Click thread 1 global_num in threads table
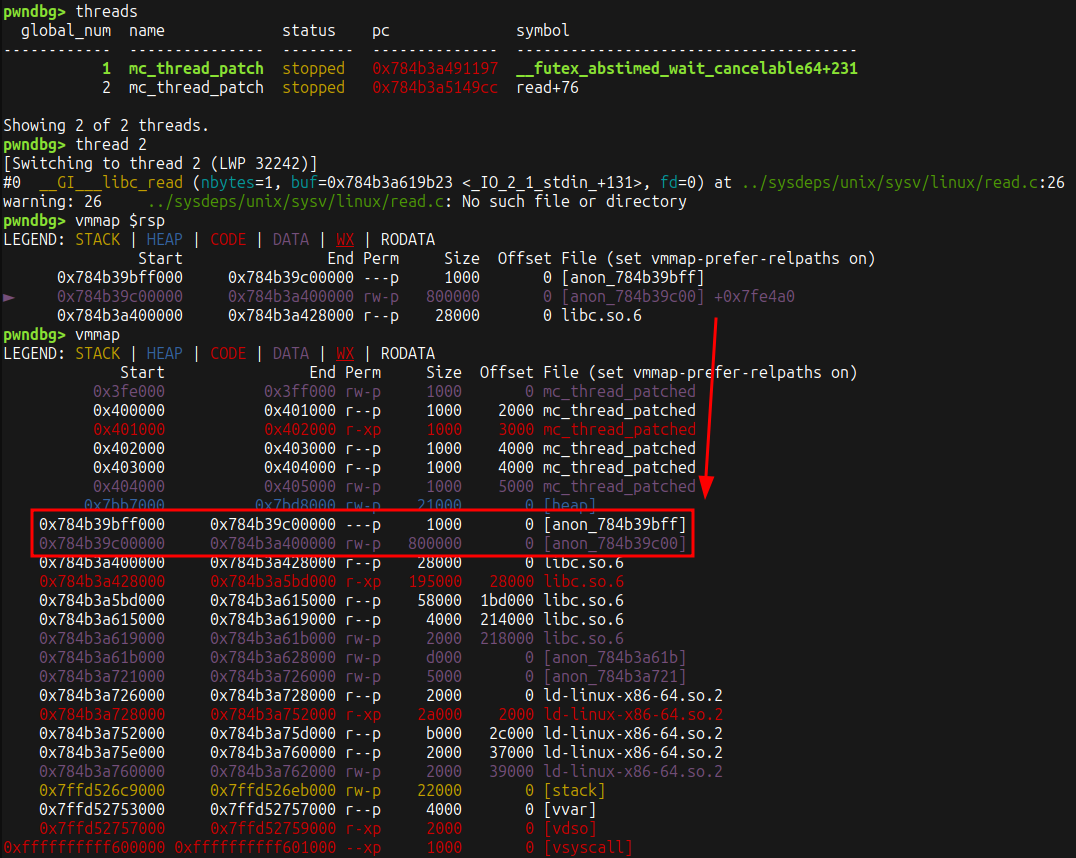Screen dimensions: 1076x858 coord(106,69)
